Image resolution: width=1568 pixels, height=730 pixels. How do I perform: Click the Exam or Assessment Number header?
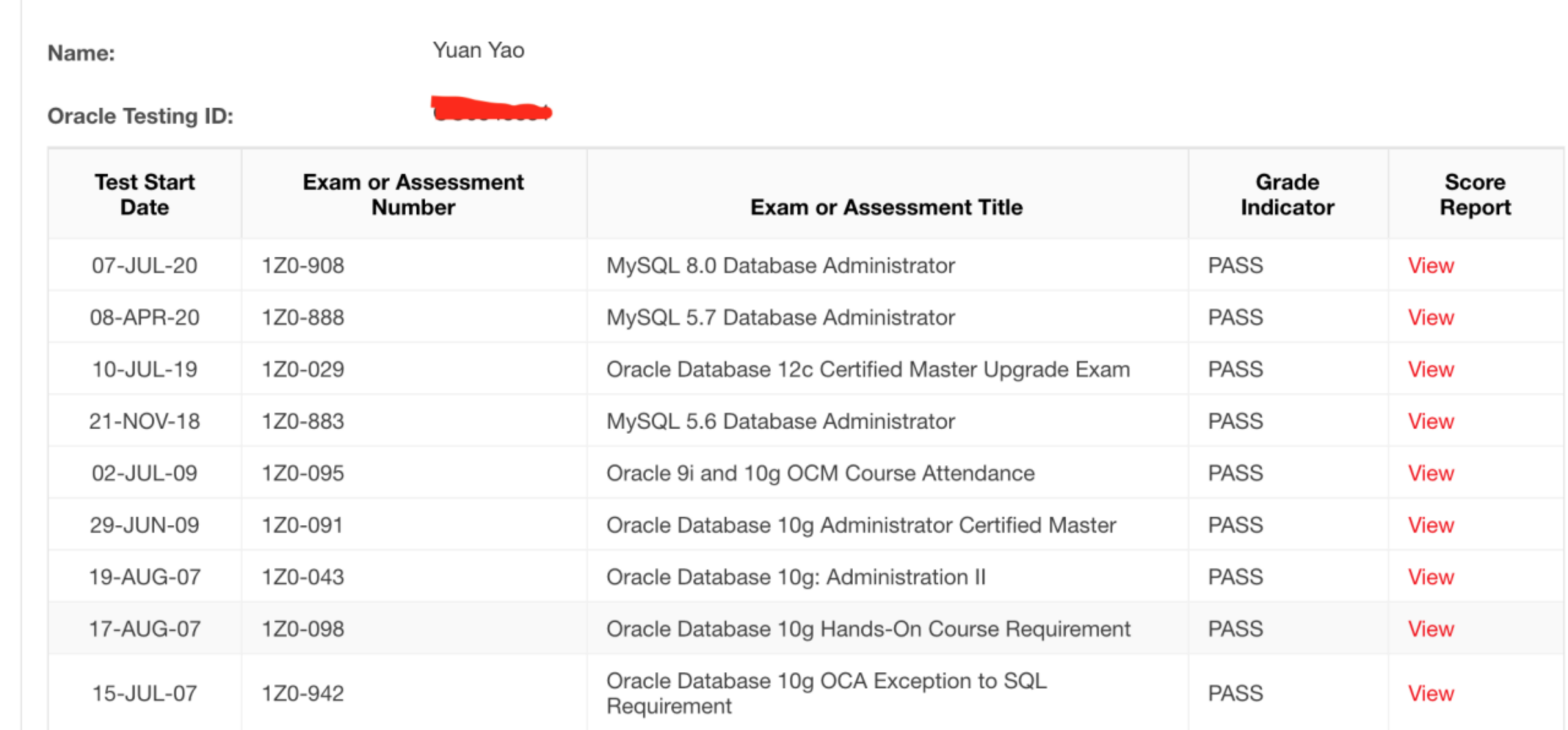point(413,195)
